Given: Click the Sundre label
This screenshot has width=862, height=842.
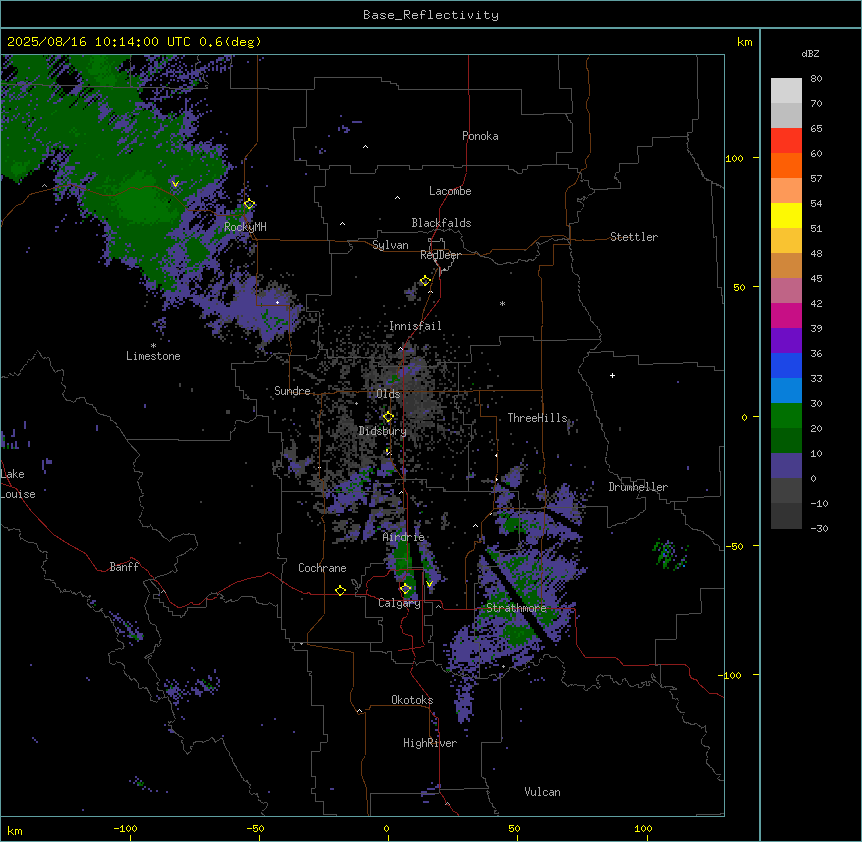Looking at the screenshot, I should pyautogui.click(x=292, y=391).
